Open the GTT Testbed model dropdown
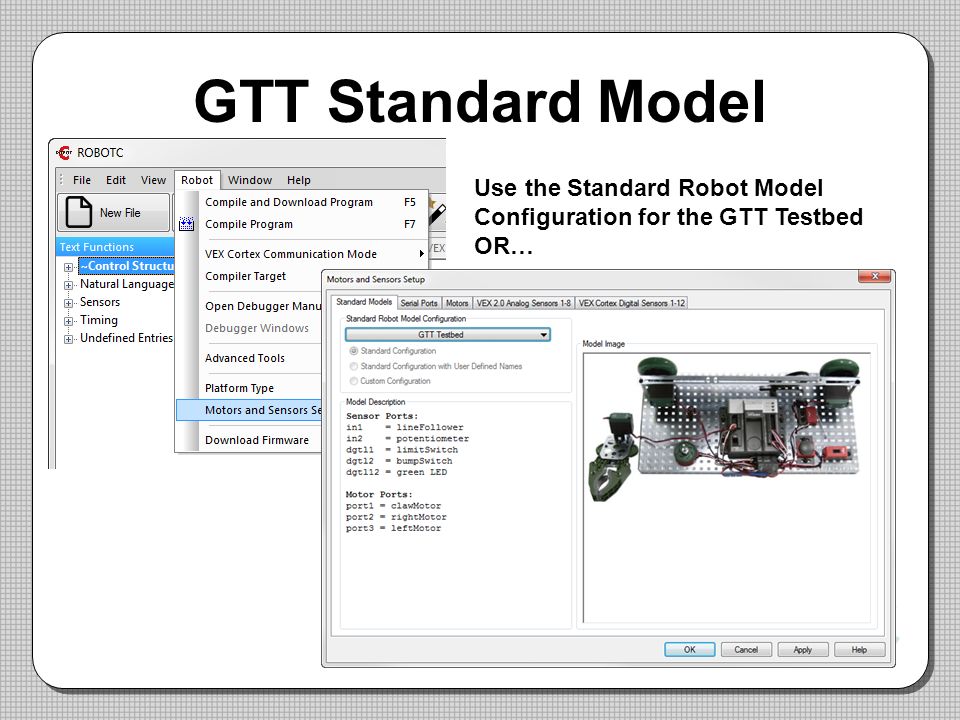The height and width of the screenshot is (720, 960). pos(448,334)
